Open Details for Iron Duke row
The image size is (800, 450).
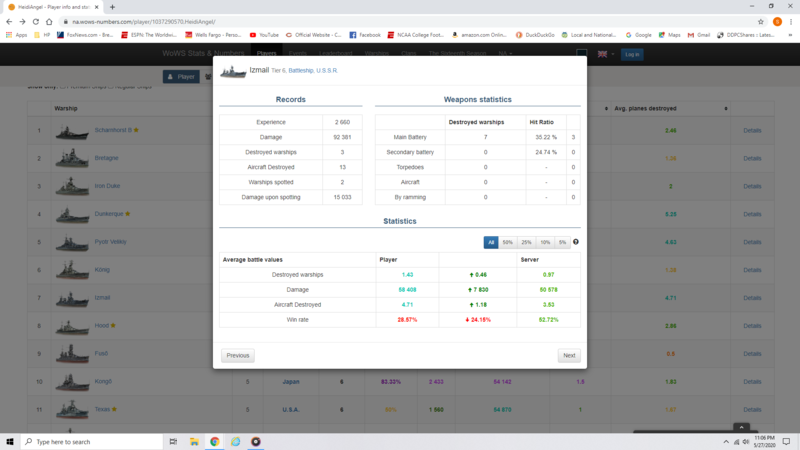[x=752, y=186]
